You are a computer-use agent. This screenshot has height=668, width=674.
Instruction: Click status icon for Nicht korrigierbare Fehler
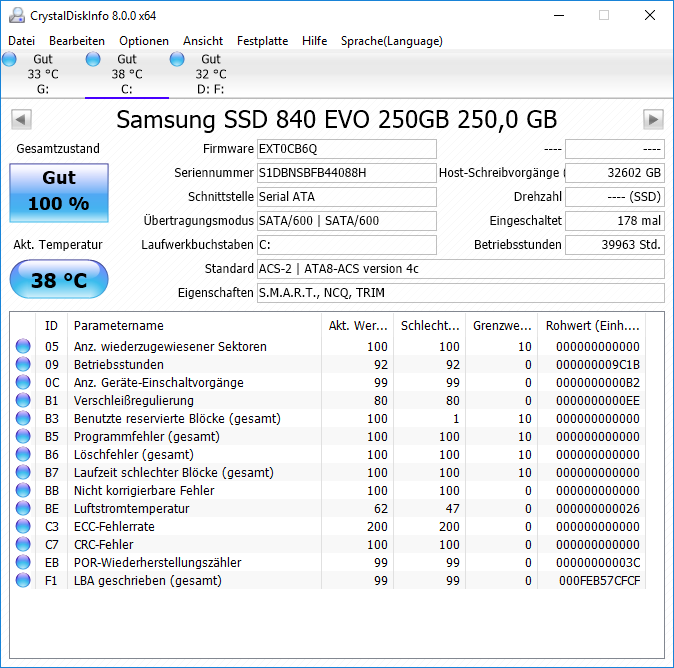[23, 490]
